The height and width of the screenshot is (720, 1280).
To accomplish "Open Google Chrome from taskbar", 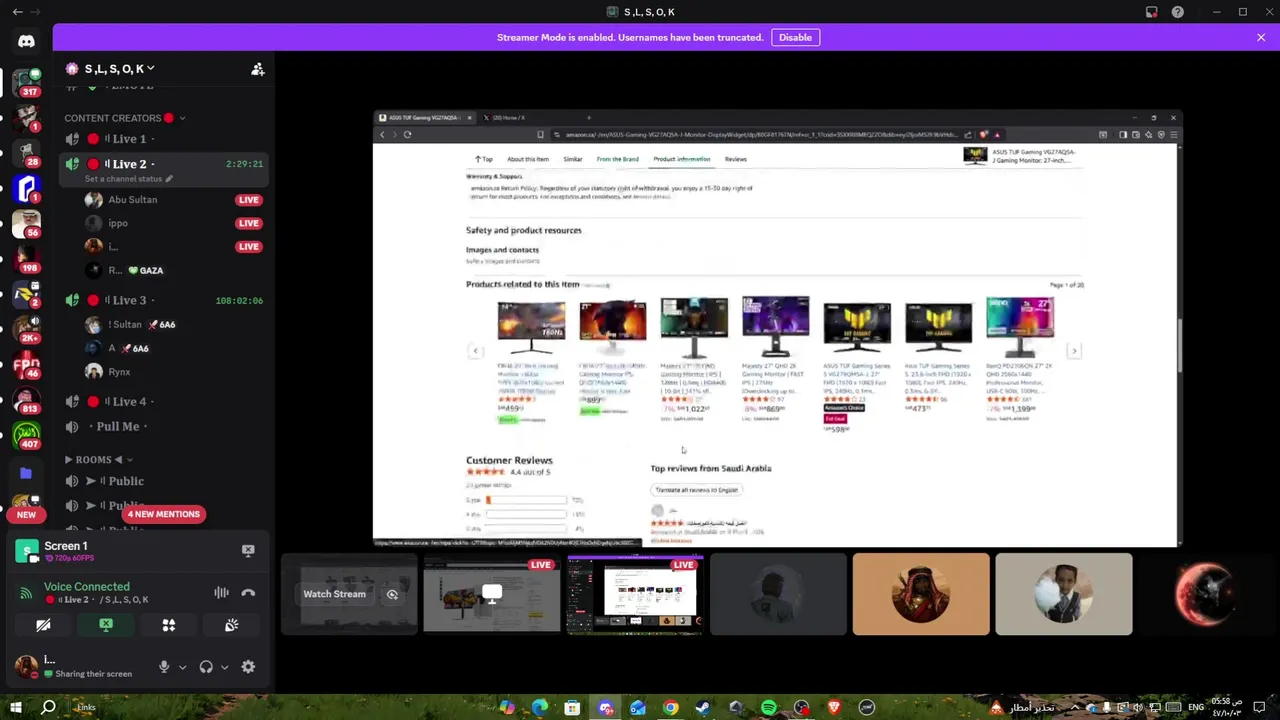I will [670, 708].
